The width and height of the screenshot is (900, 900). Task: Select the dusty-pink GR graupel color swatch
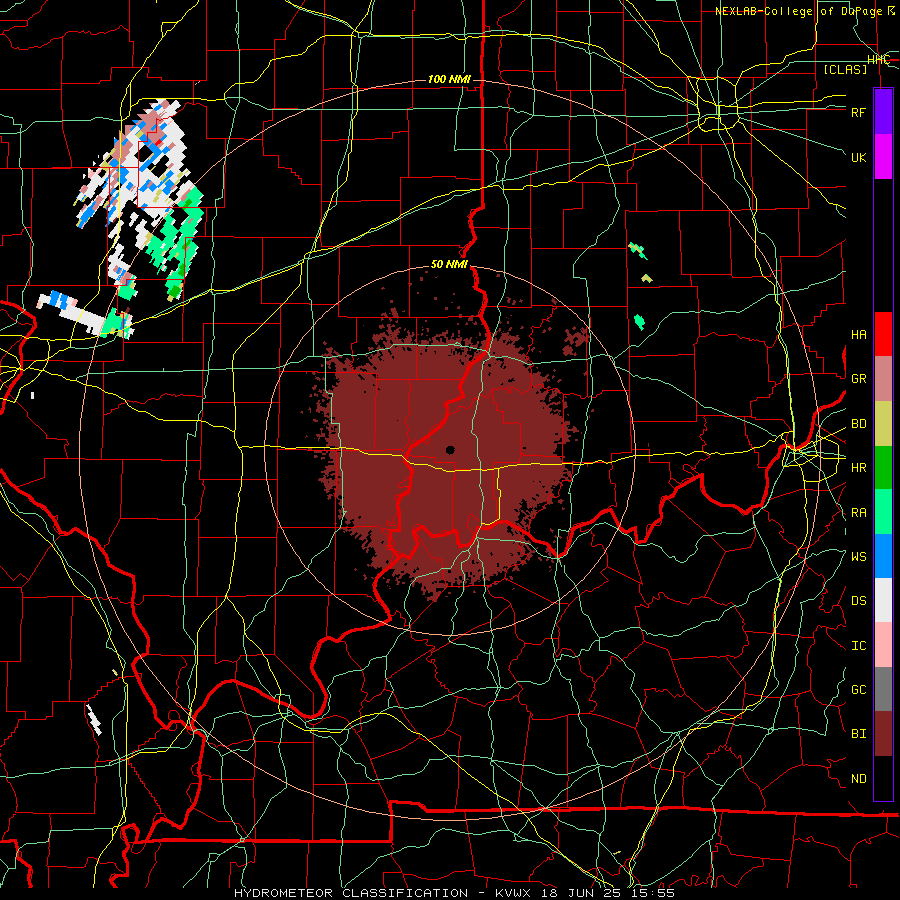click(x=883, y=378)
